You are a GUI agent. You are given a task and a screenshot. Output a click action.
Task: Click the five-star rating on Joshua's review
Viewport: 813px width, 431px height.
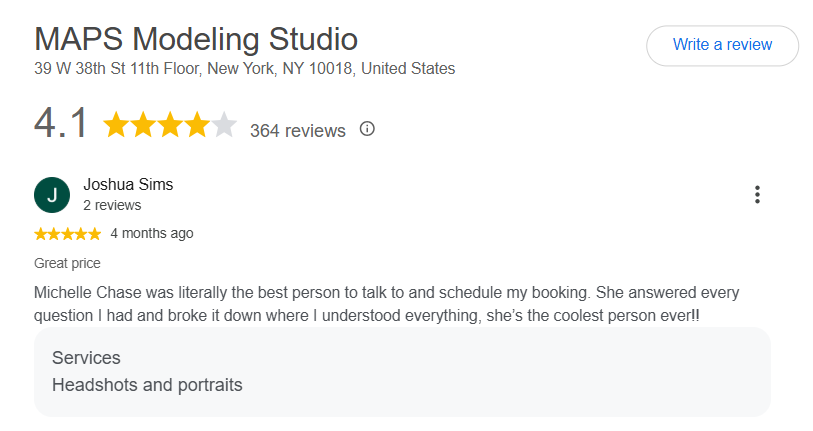67,234
